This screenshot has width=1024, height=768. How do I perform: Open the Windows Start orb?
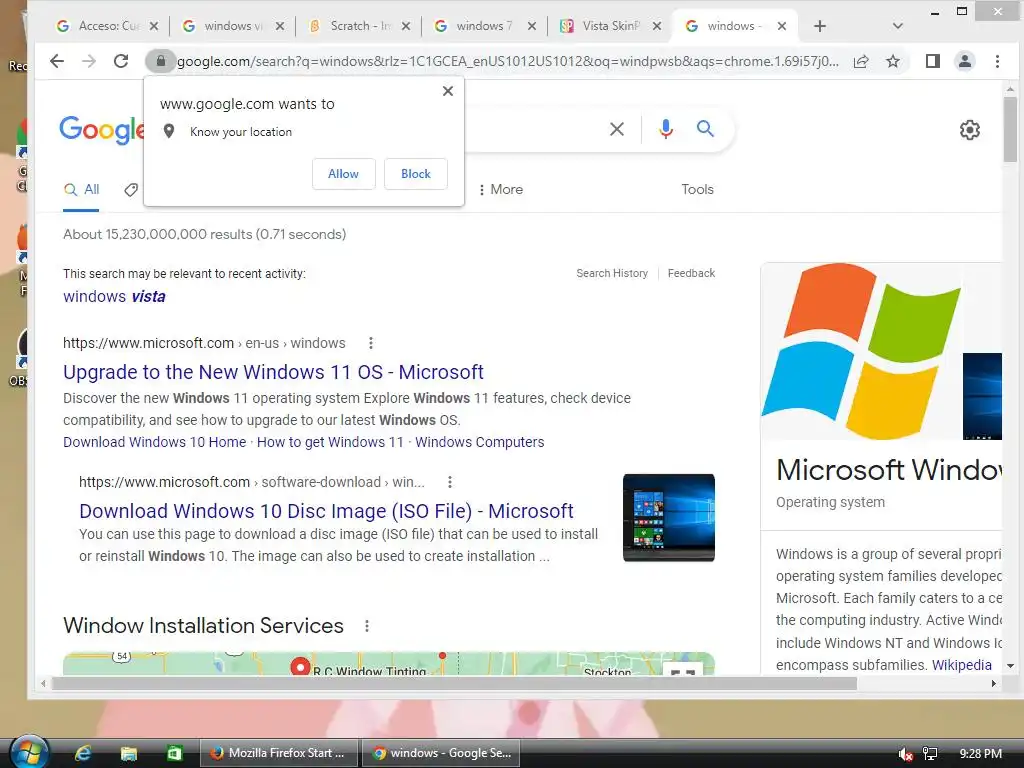coord(30,752)
